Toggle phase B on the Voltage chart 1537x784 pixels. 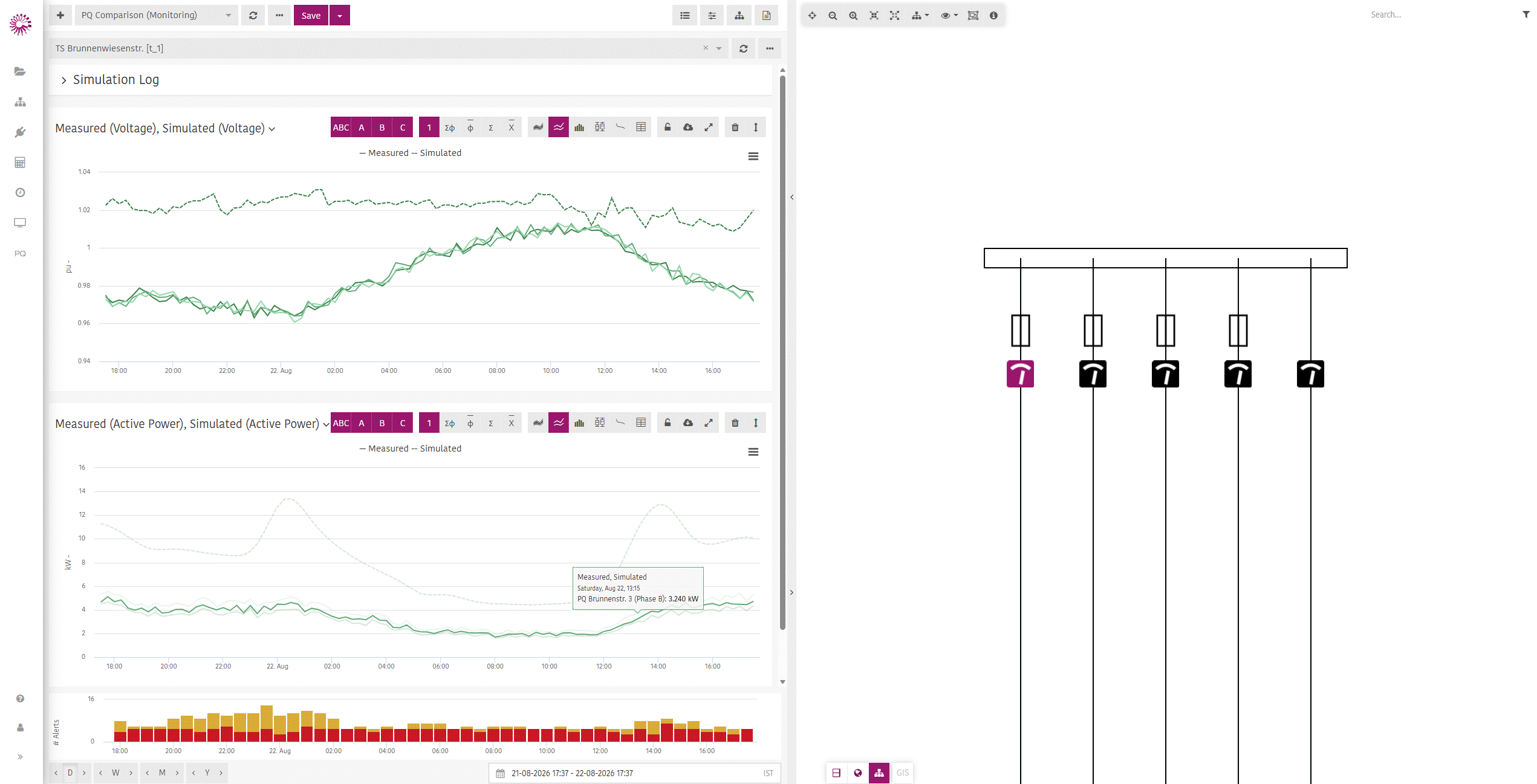[382, 127]
